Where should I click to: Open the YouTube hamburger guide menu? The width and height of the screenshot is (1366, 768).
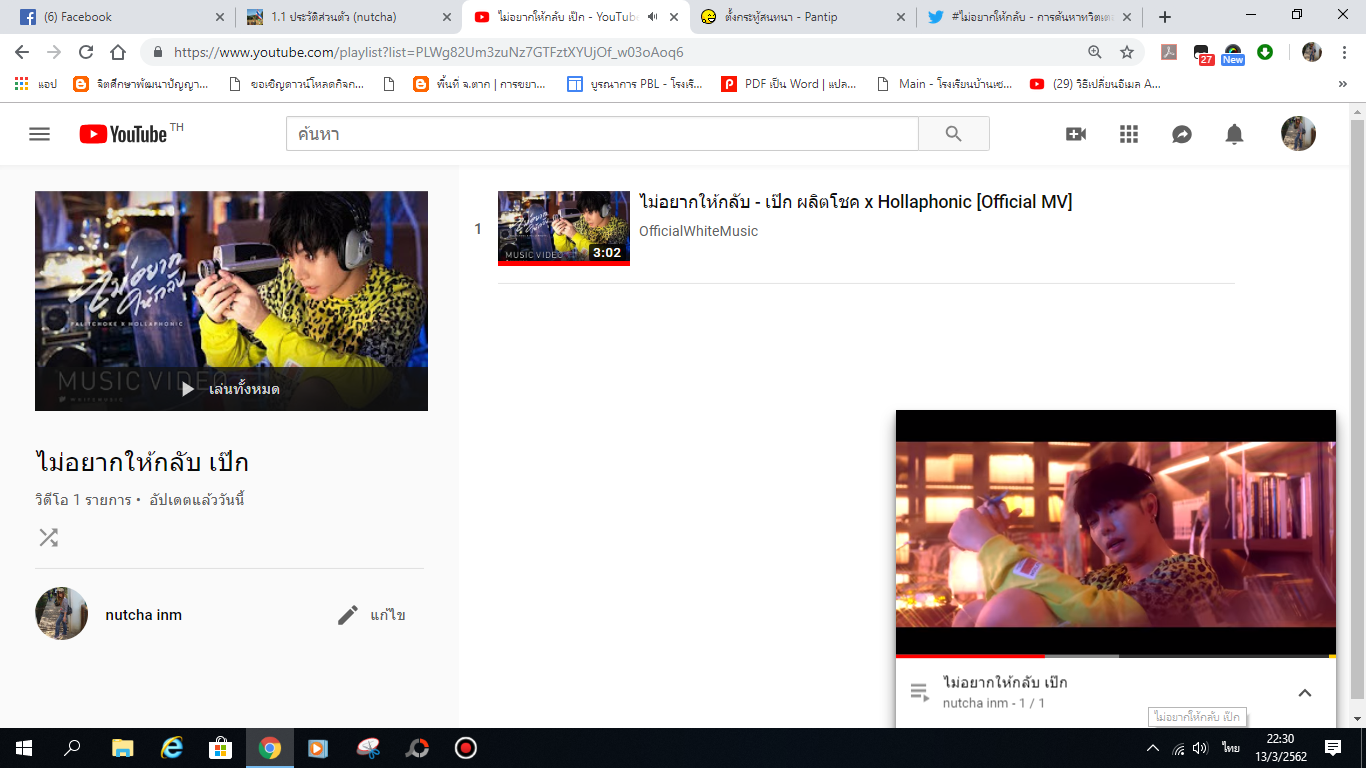(x=39, y=134)
